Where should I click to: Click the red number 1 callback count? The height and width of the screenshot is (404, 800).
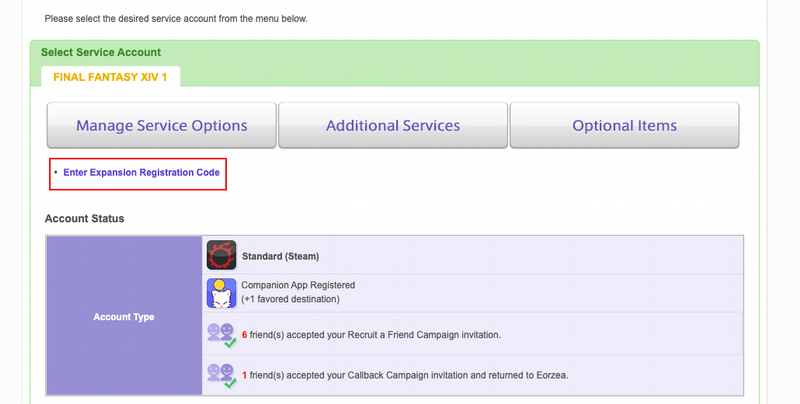point(244,375)
